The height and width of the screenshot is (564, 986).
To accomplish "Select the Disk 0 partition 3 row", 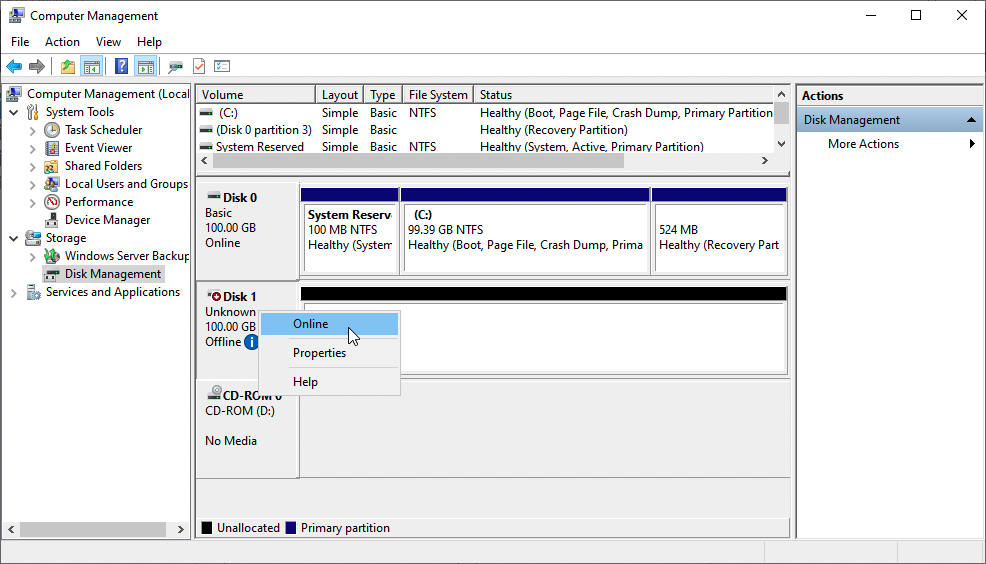I will point(485,130).
